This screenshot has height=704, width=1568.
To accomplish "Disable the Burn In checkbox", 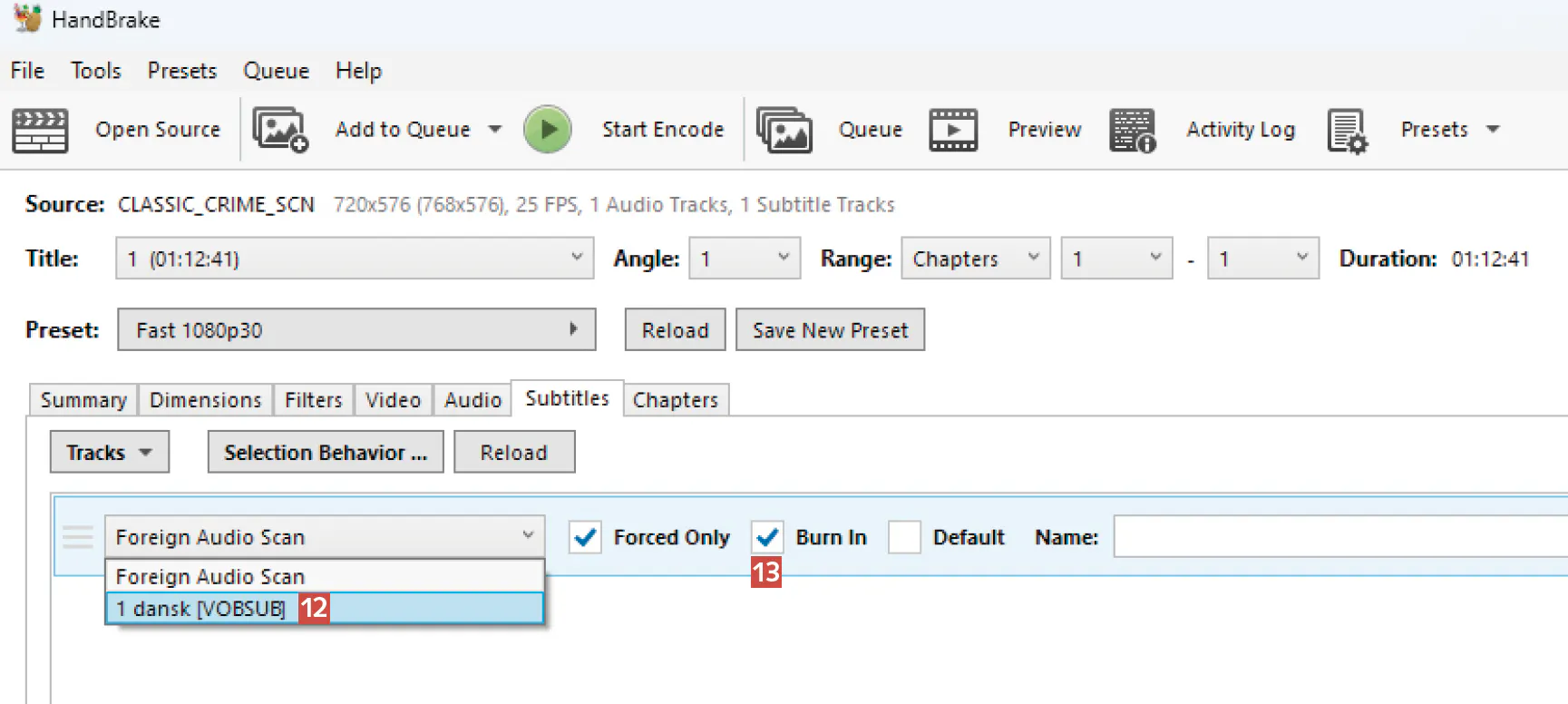I will (x=767, y=537).
